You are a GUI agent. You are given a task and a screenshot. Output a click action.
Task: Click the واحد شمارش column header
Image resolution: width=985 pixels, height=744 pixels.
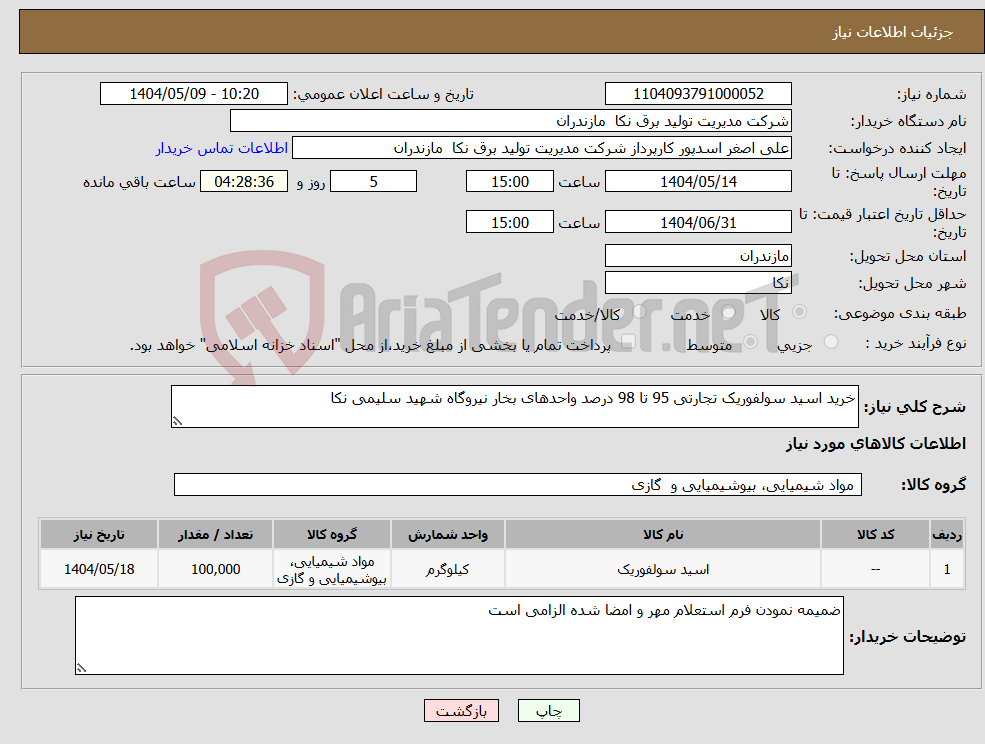pyautogui.click(x=447, y=534)
